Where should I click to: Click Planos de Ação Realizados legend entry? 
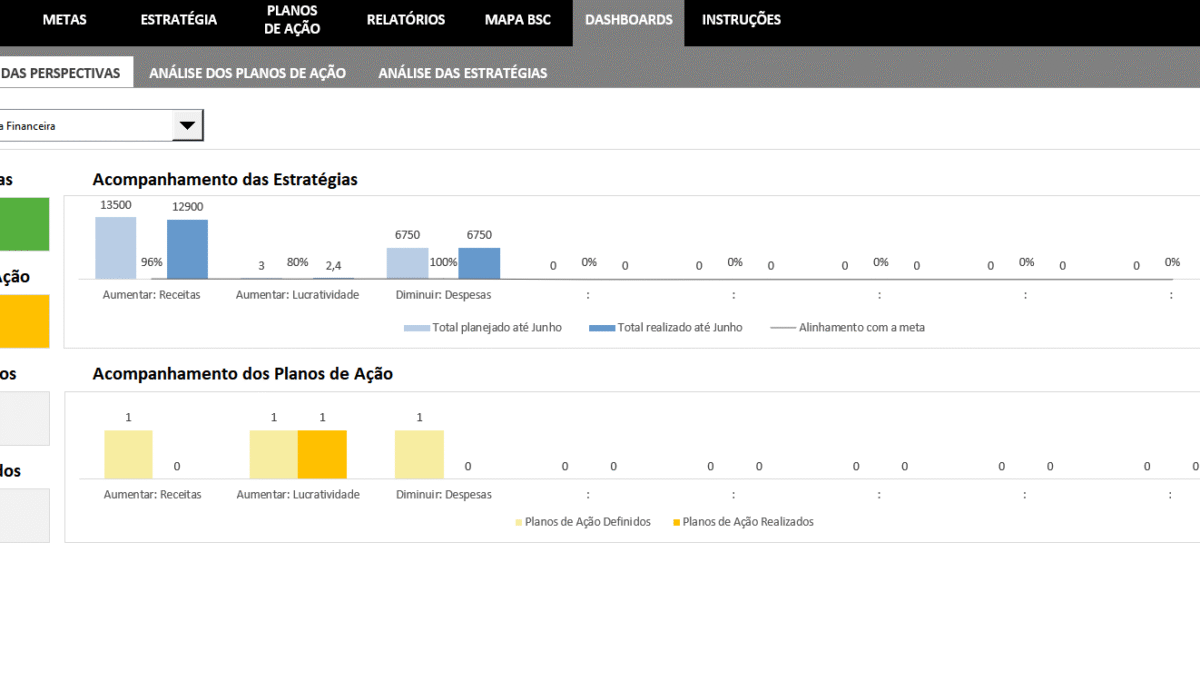[x=746, y=522]
